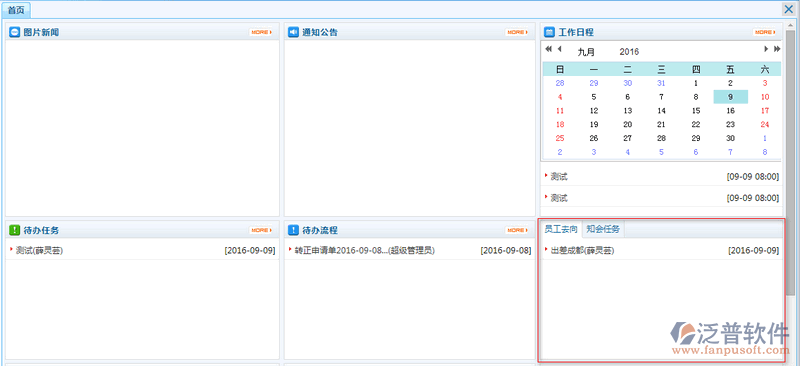
Task: Click [2016-09-09] date in 待办任务
Action: (249, 251)
